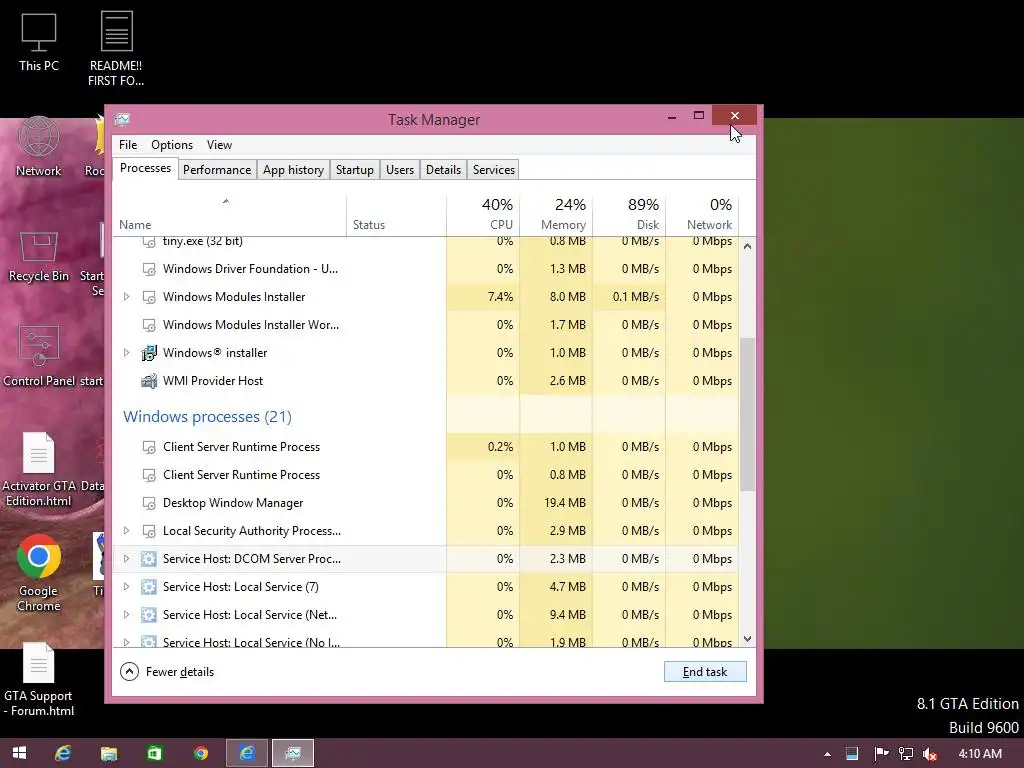
Task: Click network tray icon
Action: 906,754
